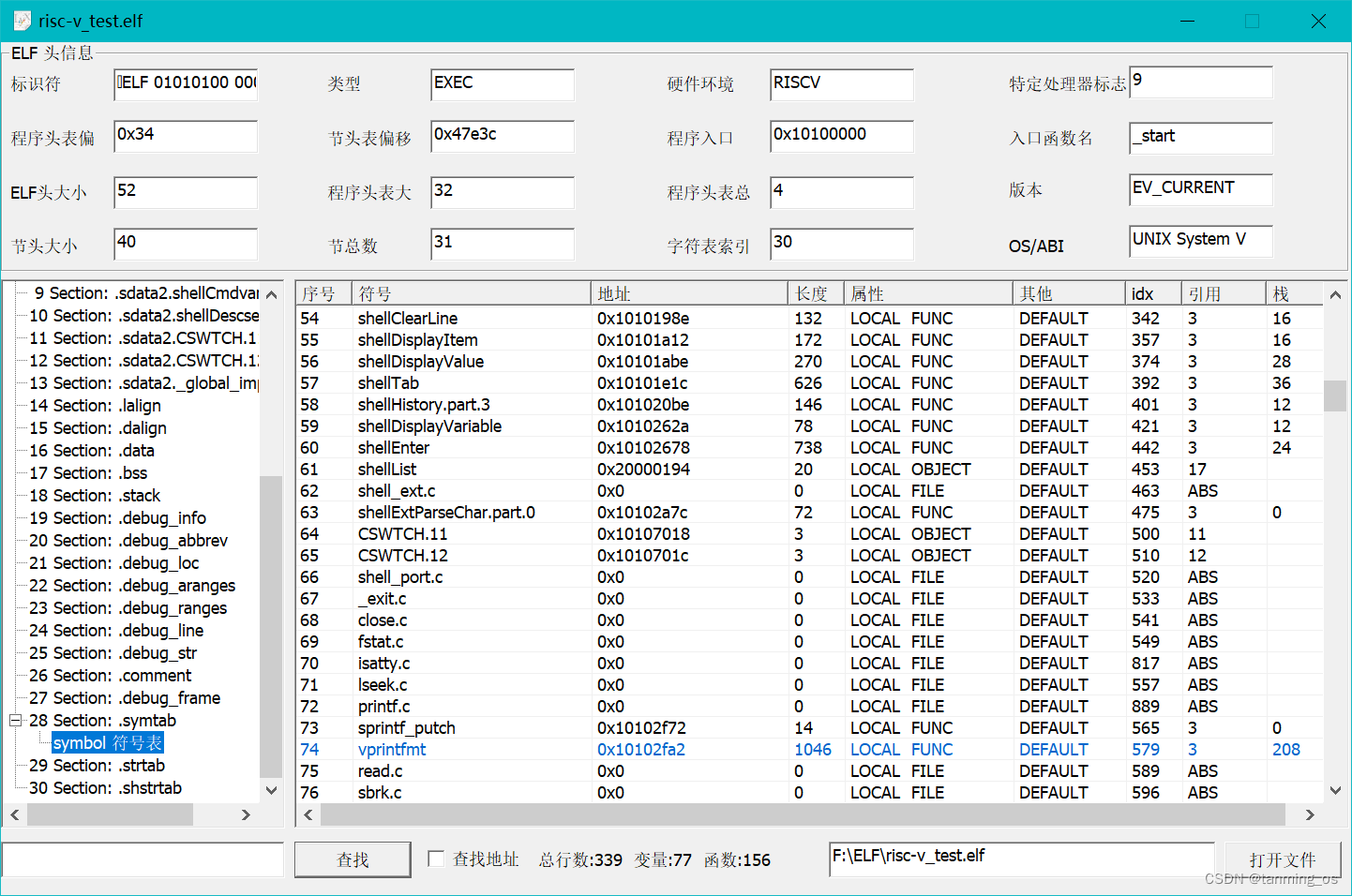
Task: Click the right arrow of the bottom horizontal scrollbar
Action: [1312, 814]
